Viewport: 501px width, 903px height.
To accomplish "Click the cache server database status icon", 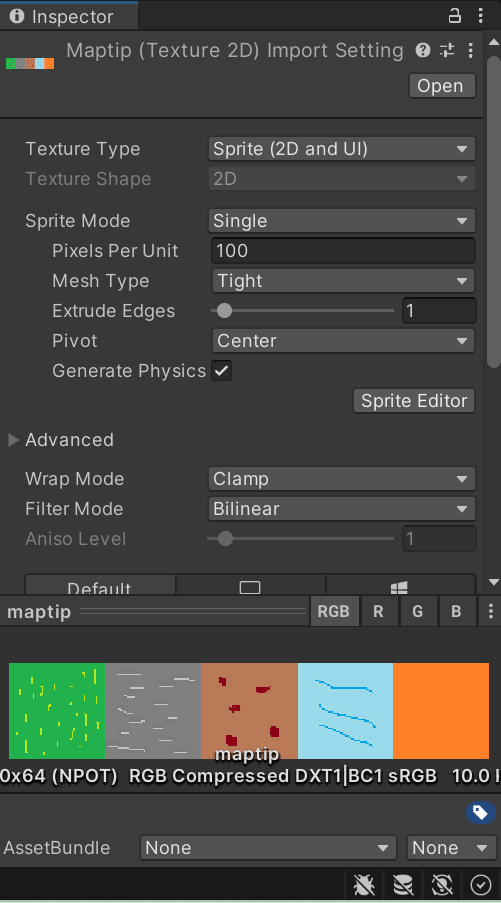I will coord(403,885).
